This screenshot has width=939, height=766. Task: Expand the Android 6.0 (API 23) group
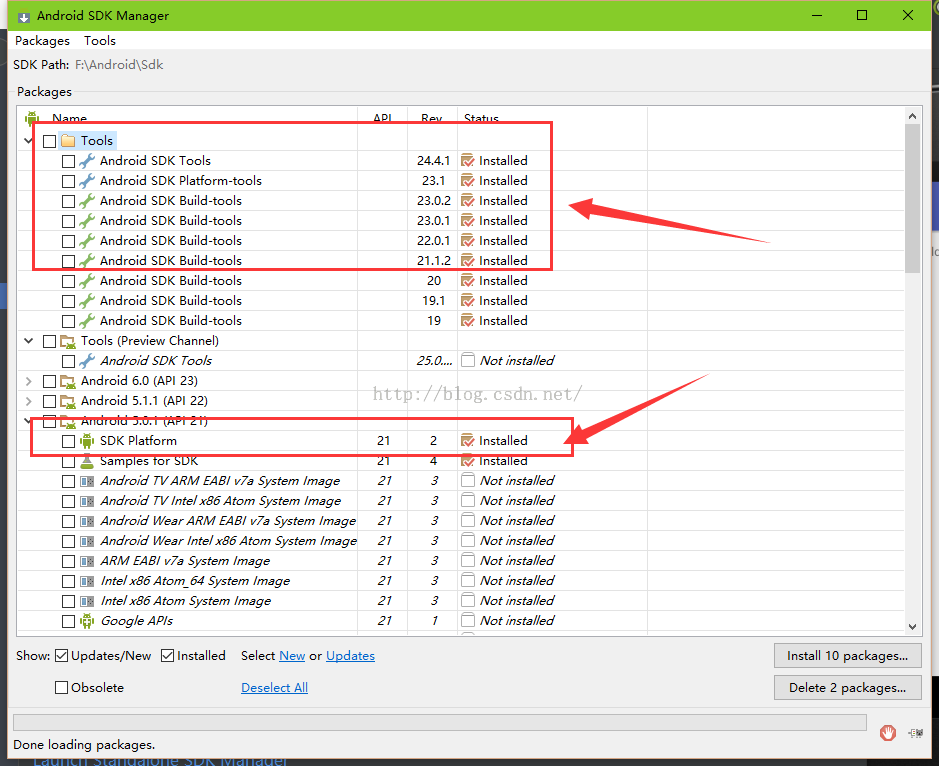point(28,381)
